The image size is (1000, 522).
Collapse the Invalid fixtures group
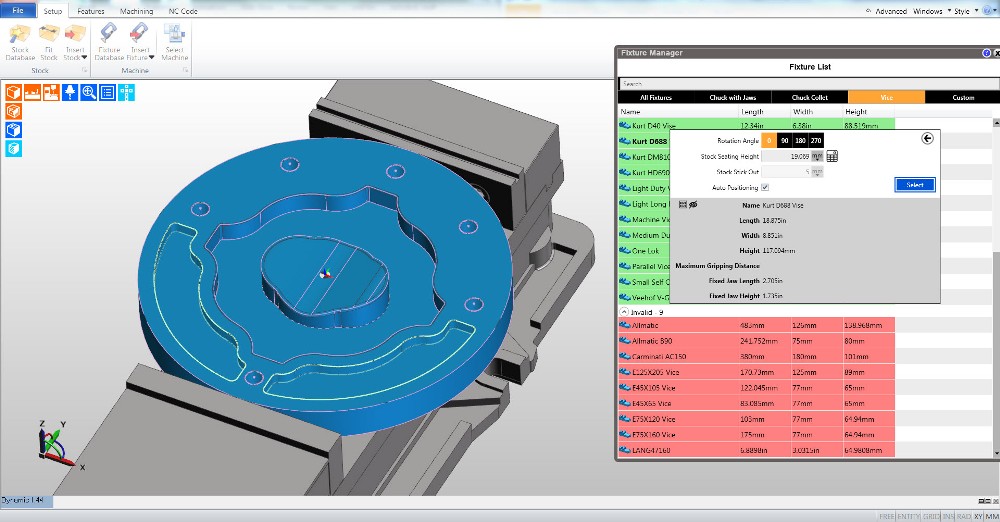[x=625, y=312]
